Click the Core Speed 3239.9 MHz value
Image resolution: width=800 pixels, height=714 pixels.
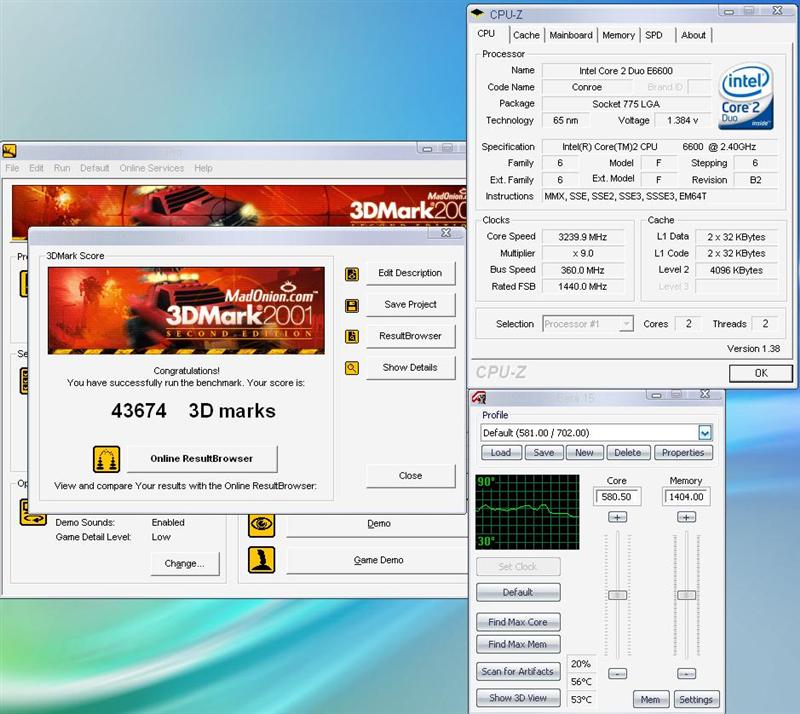(583, 237)
